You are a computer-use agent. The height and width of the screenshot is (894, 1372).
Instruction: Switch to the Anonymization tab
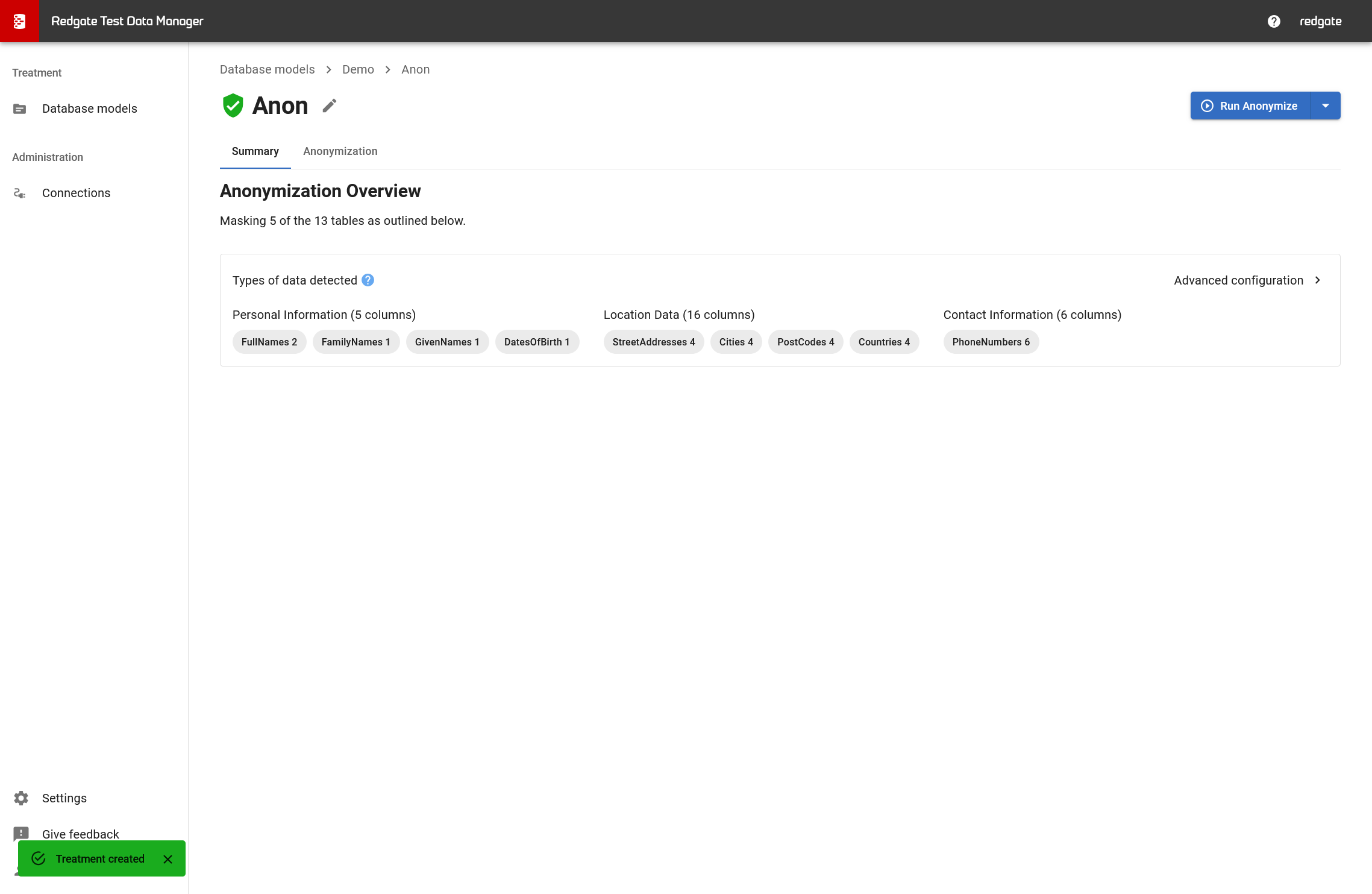340,151
